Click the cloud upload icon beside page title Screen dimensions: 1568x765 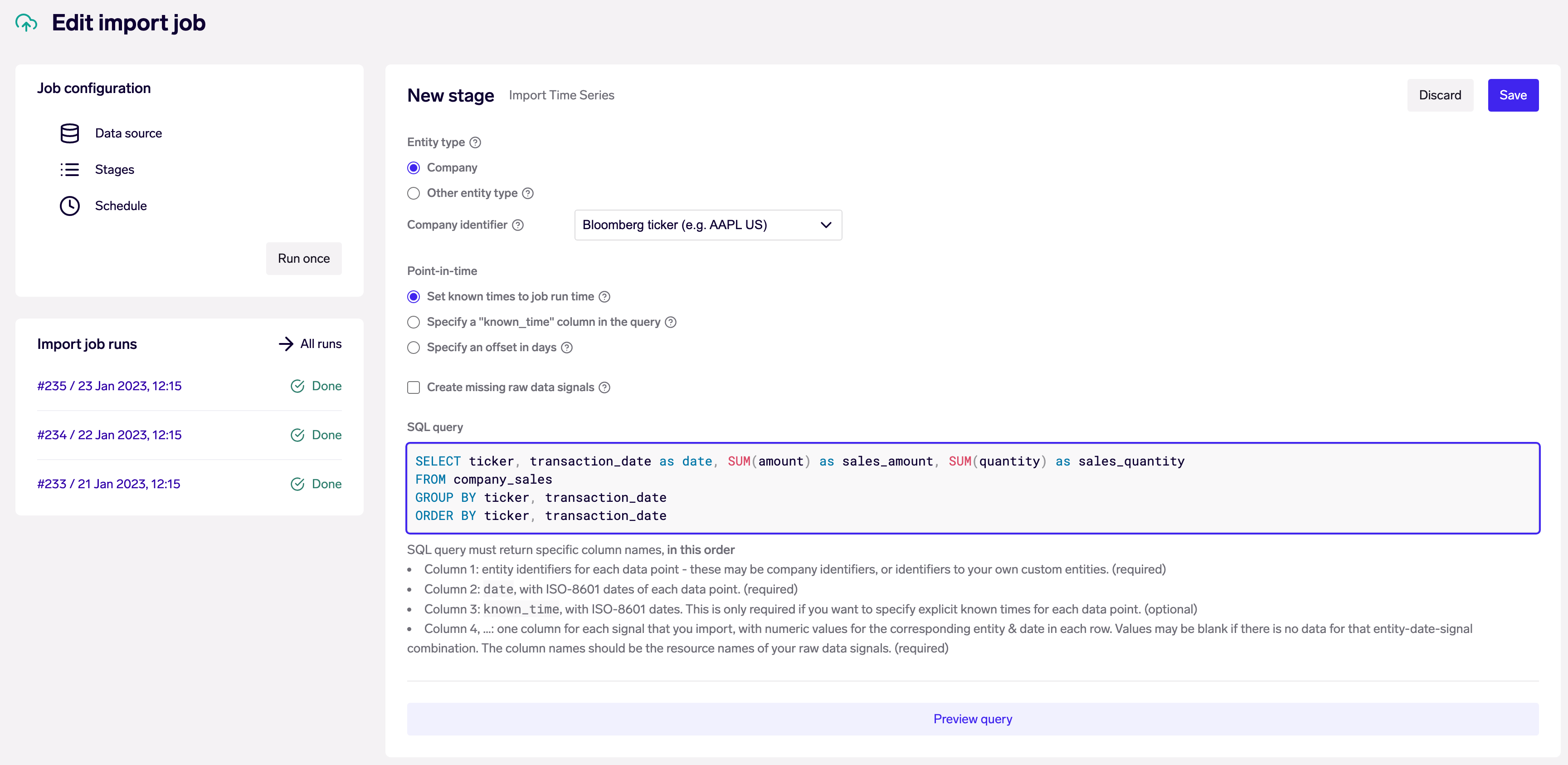[26, 23]
